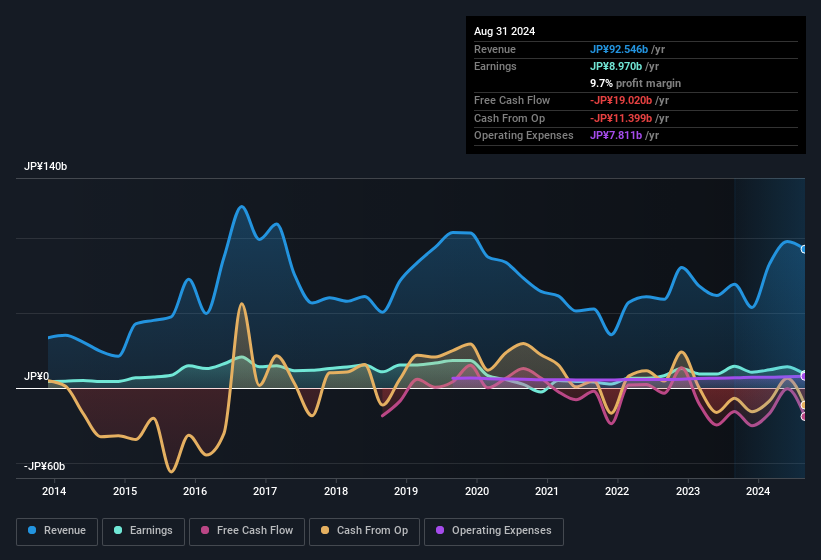The height and width of the screenshot is (560, 821).
Task: Click the blue Revenue legend dot
Action: tap(33, 531)
